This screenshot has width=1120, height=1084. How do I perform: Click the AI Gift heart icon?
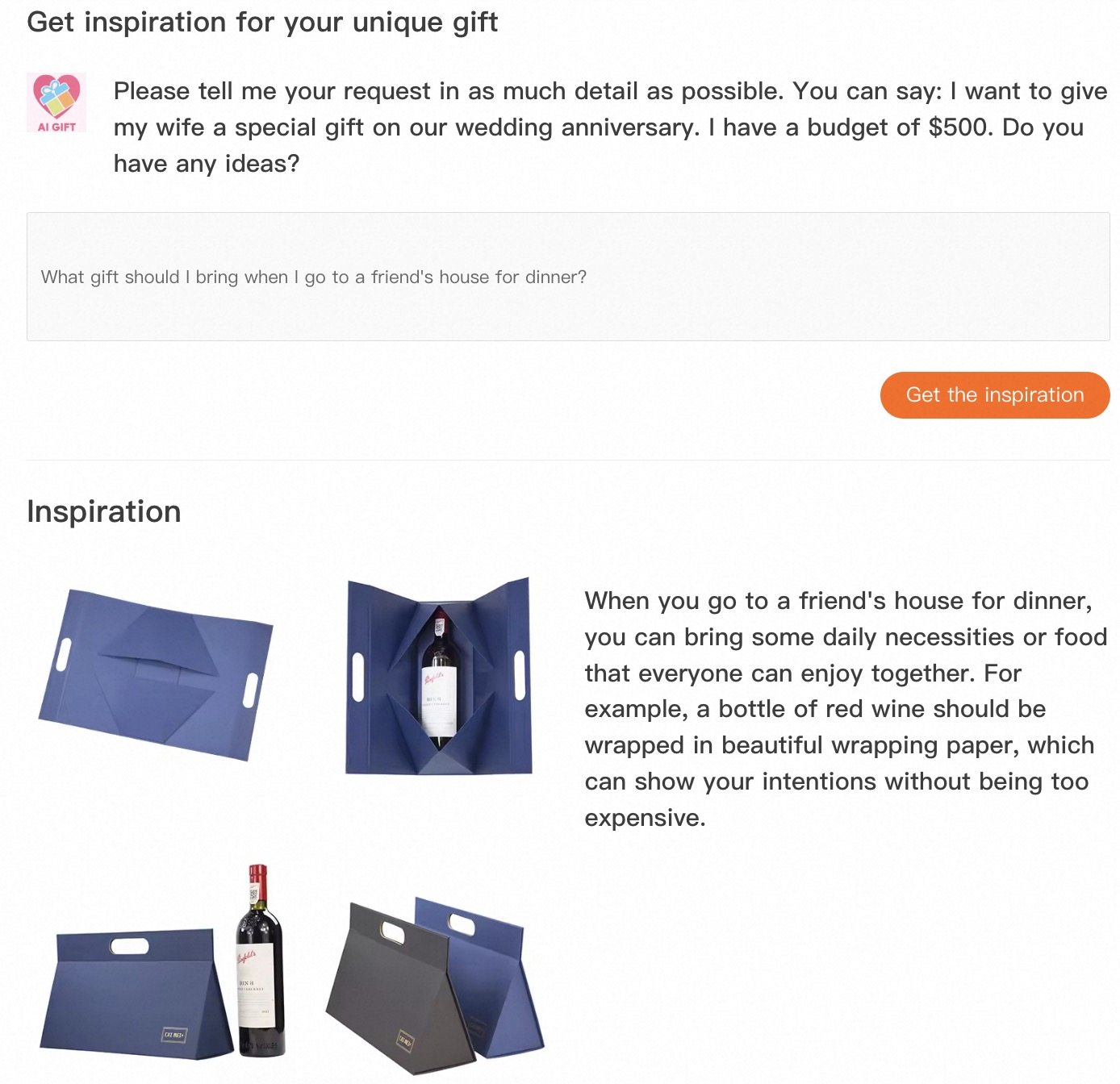tap(56, 95)
